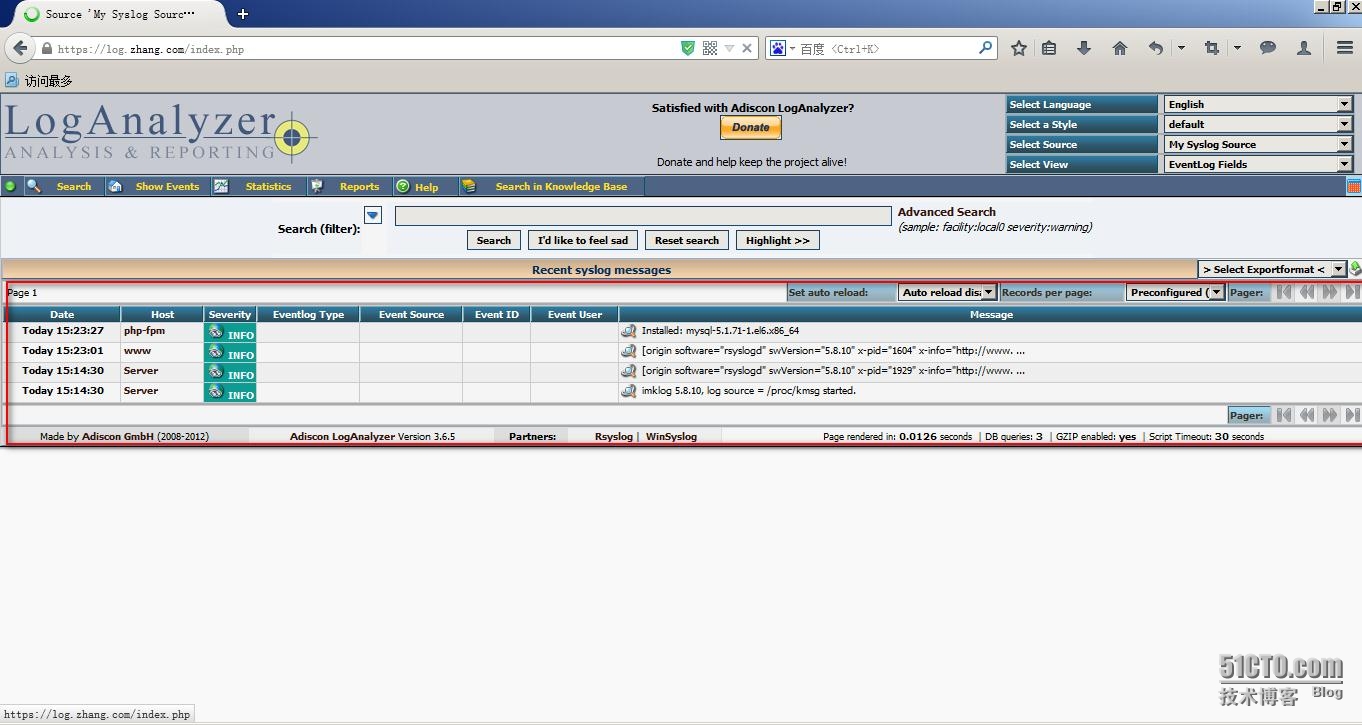
Task: Go to previous page in lower pager
Action: [1307, 415]
